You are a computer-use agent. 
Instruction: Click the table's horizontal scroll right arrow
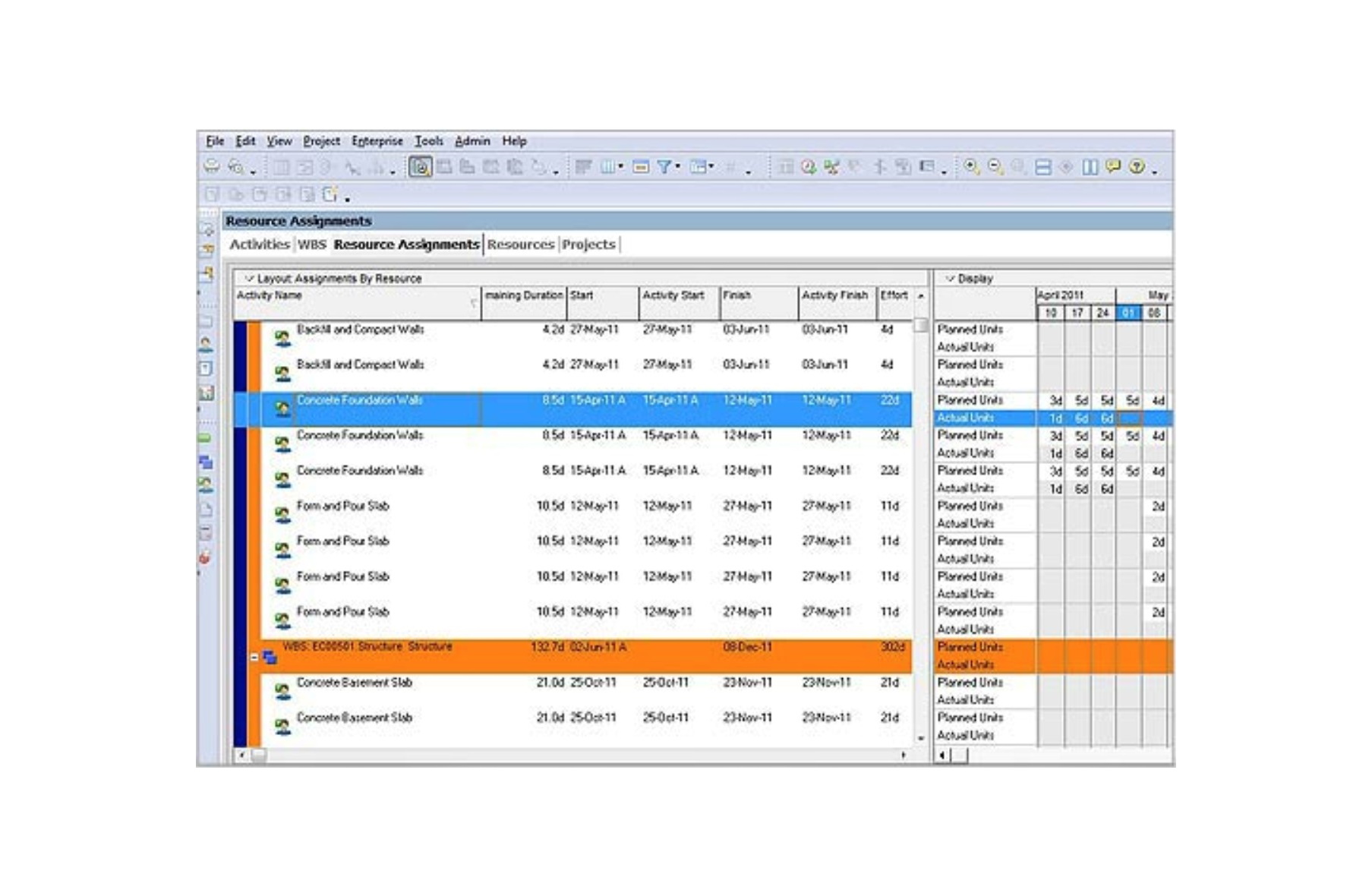coord(904,756)
